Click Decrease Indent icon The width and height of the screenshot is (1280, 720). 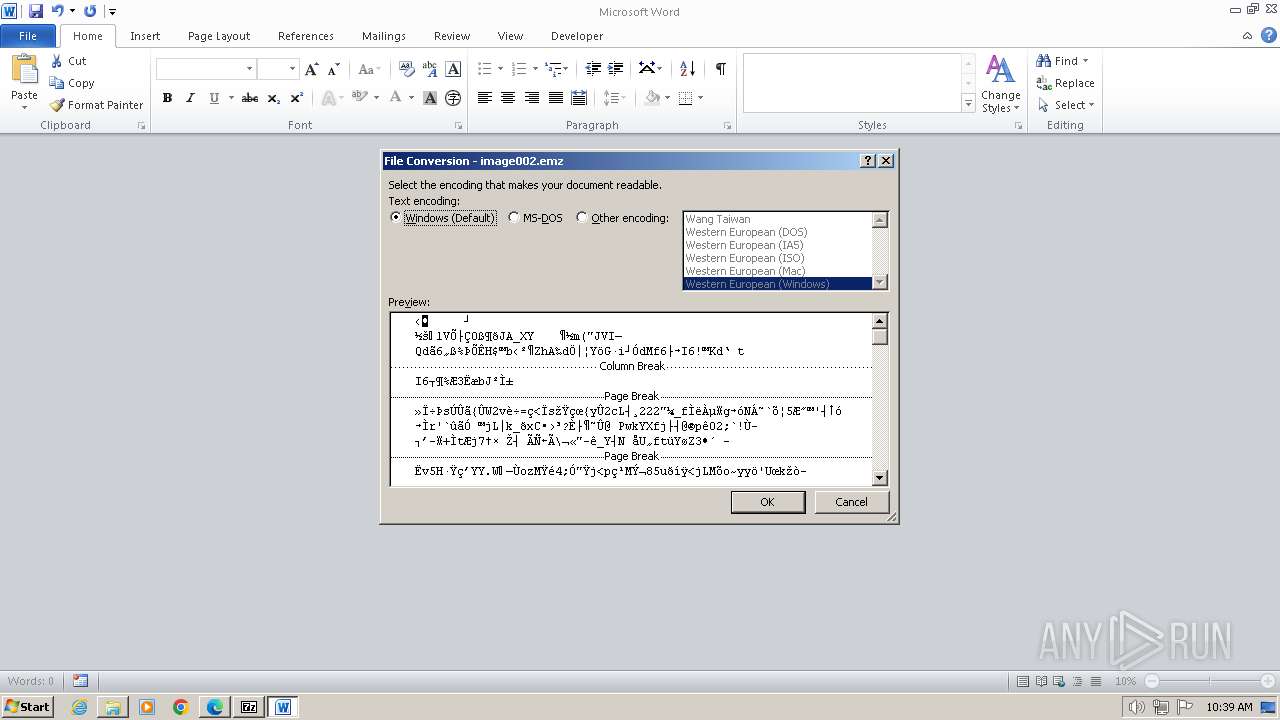(x=593, y=69)
